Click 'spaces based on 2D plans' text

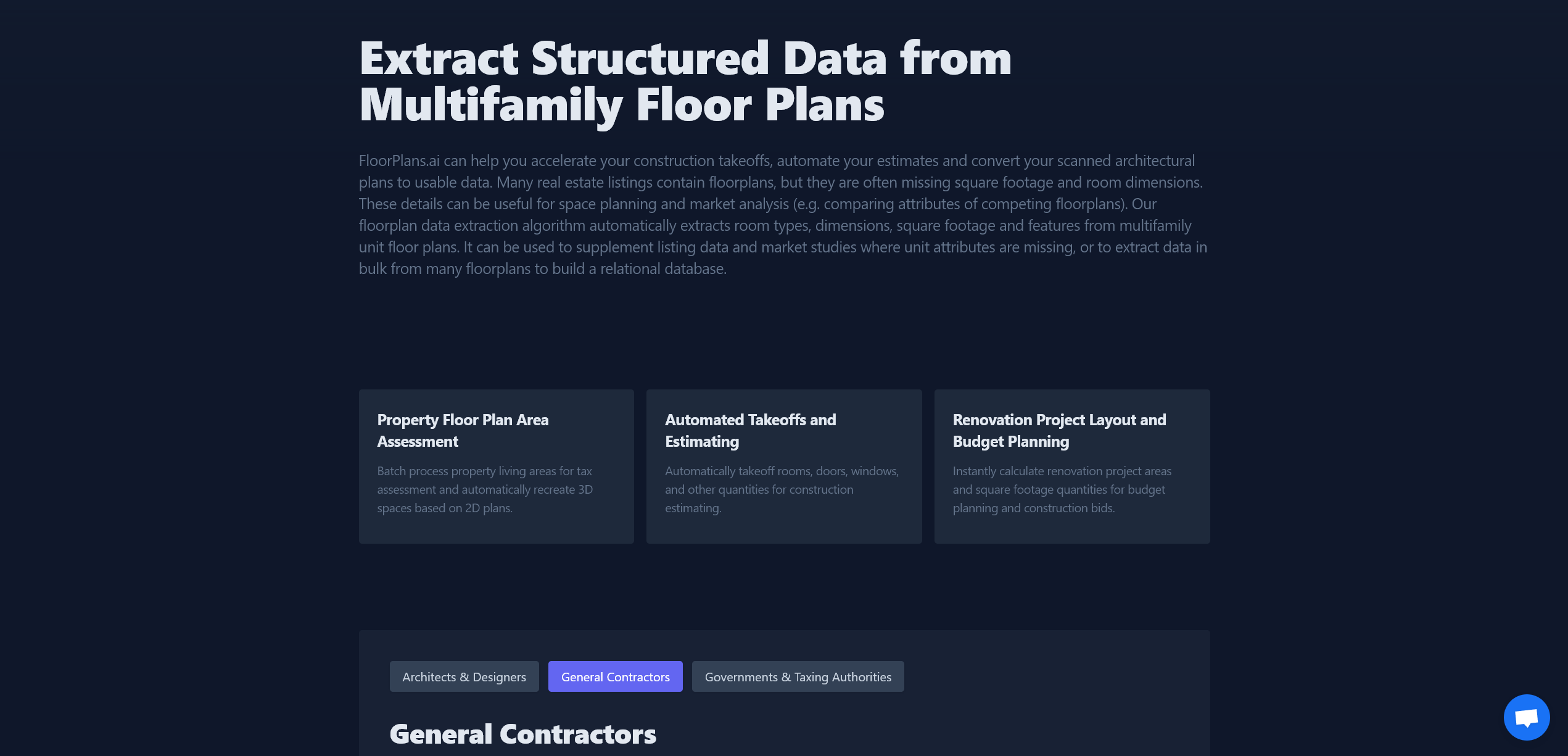pos(444,509)
